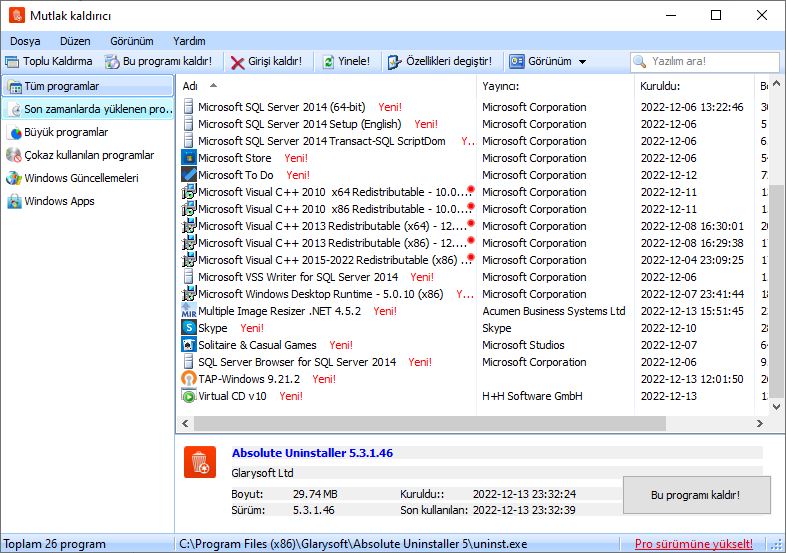786x553 pixels.
Task: Click the Multiple Image Resizer MIR icon
Action: pyautogui.click(x=188, y=311)
